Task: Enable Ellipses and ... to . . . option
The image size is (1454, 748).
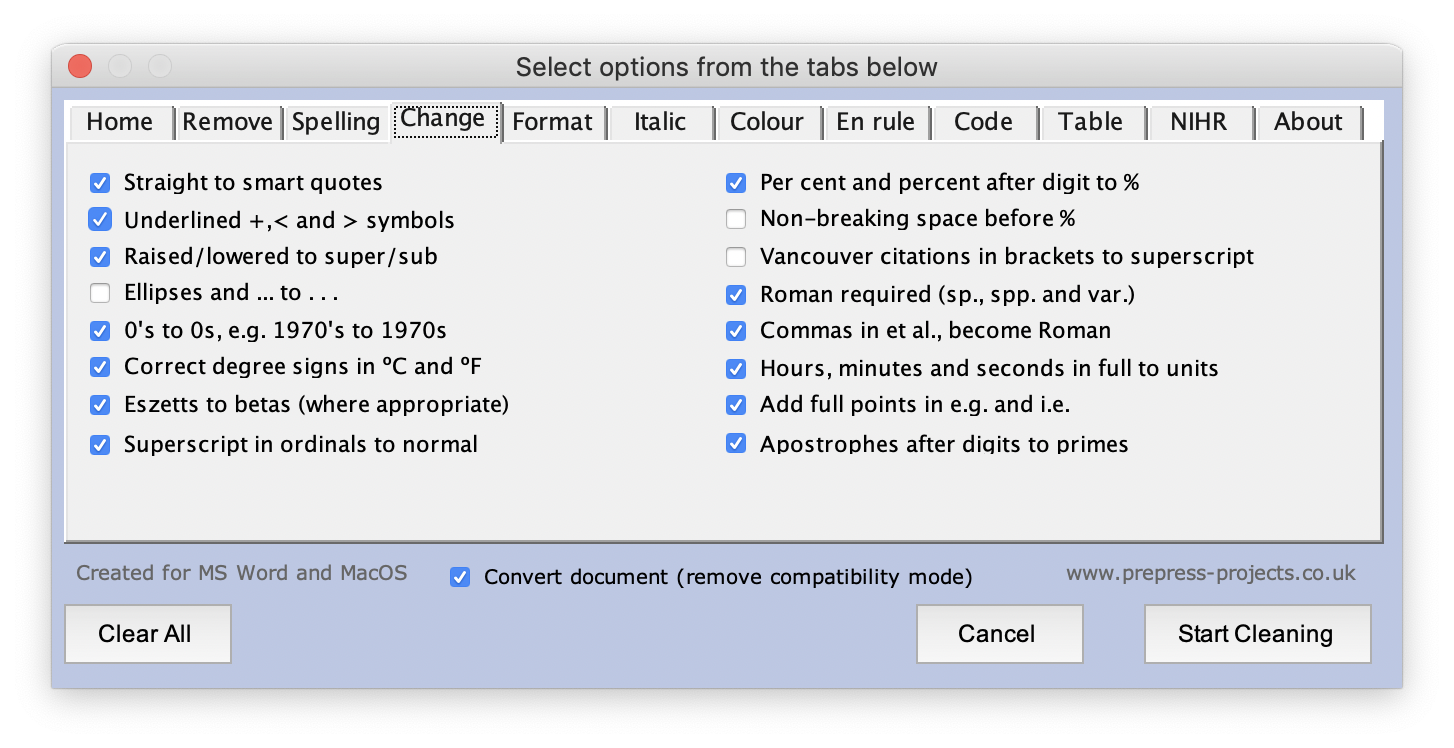Action: 100,293
